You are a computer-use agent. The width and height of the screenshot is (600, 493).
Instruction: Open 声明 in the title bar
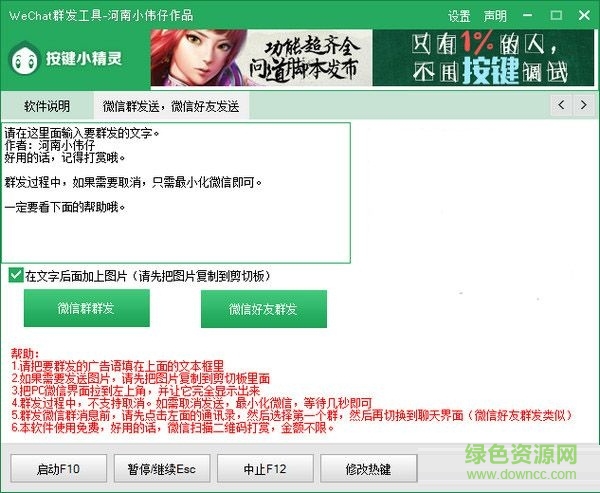[495, 16]
